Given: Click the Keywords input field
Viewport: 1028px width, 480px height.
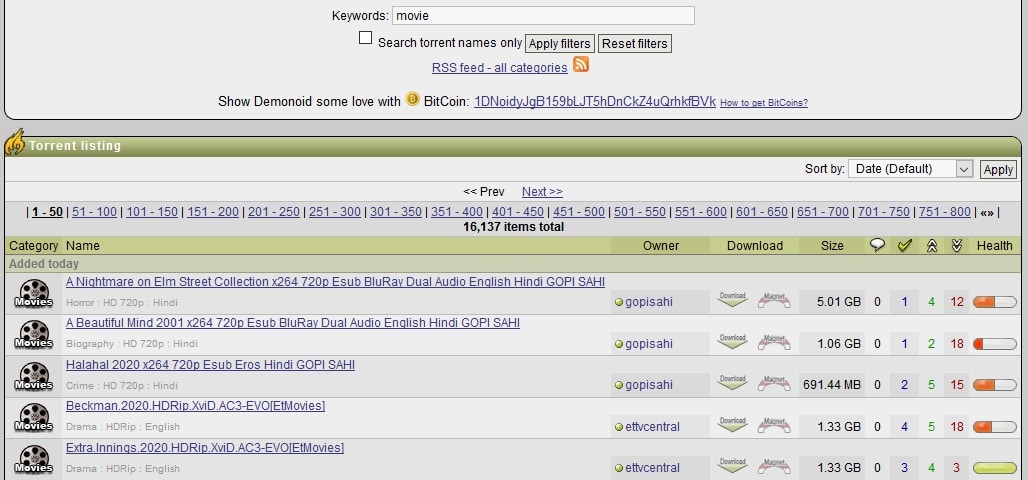Looking at the screenshot, I should 543,16.
